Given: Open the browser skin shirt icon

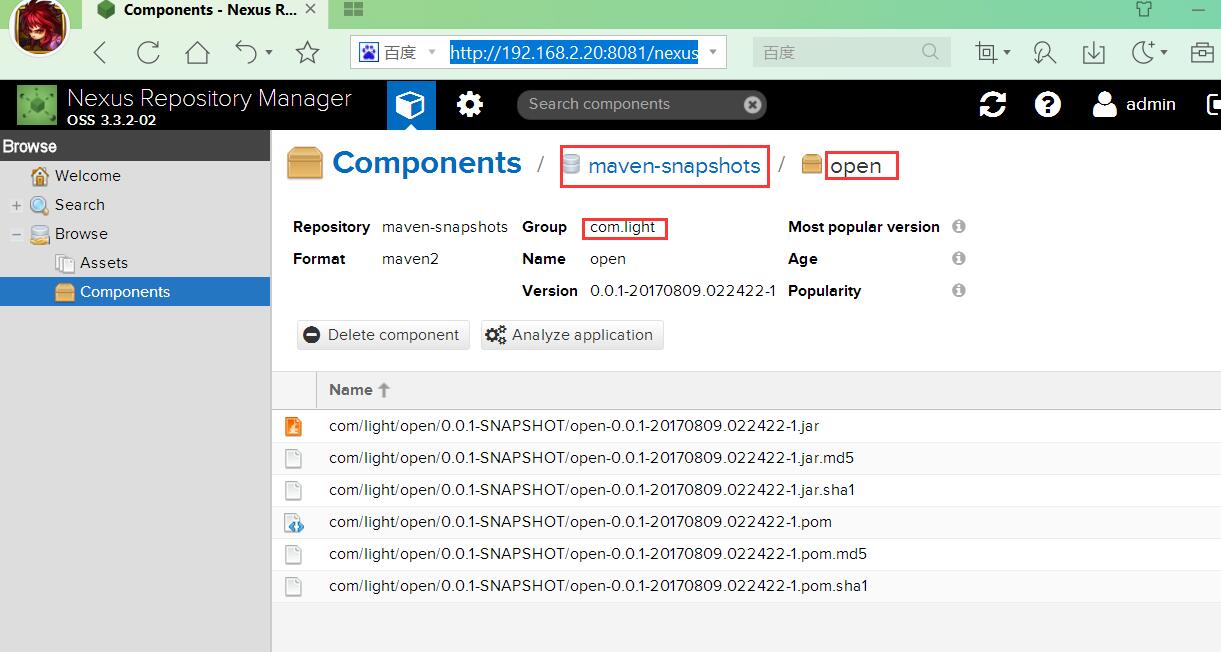Looking at the screenshot, I should [x=1144, y=10].
